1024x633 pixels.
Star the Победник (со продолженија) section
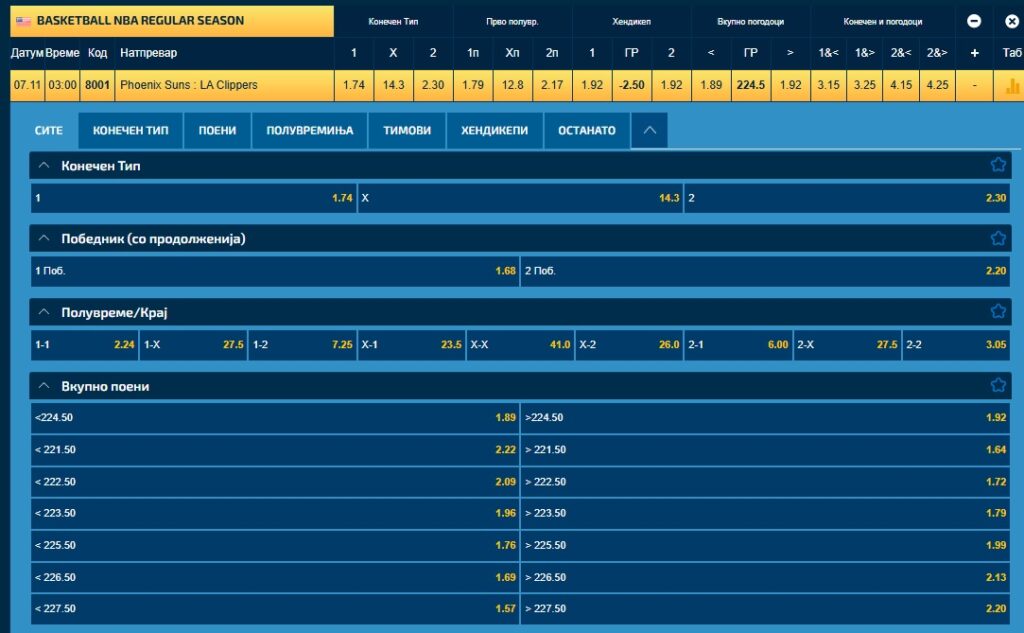[x=997, y=238]
